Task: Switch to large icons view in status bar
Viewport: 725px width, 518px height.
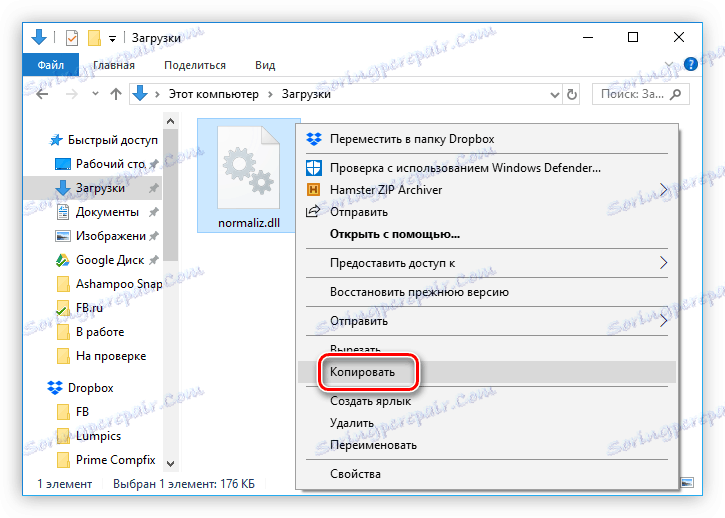Action: pos(687,483)
